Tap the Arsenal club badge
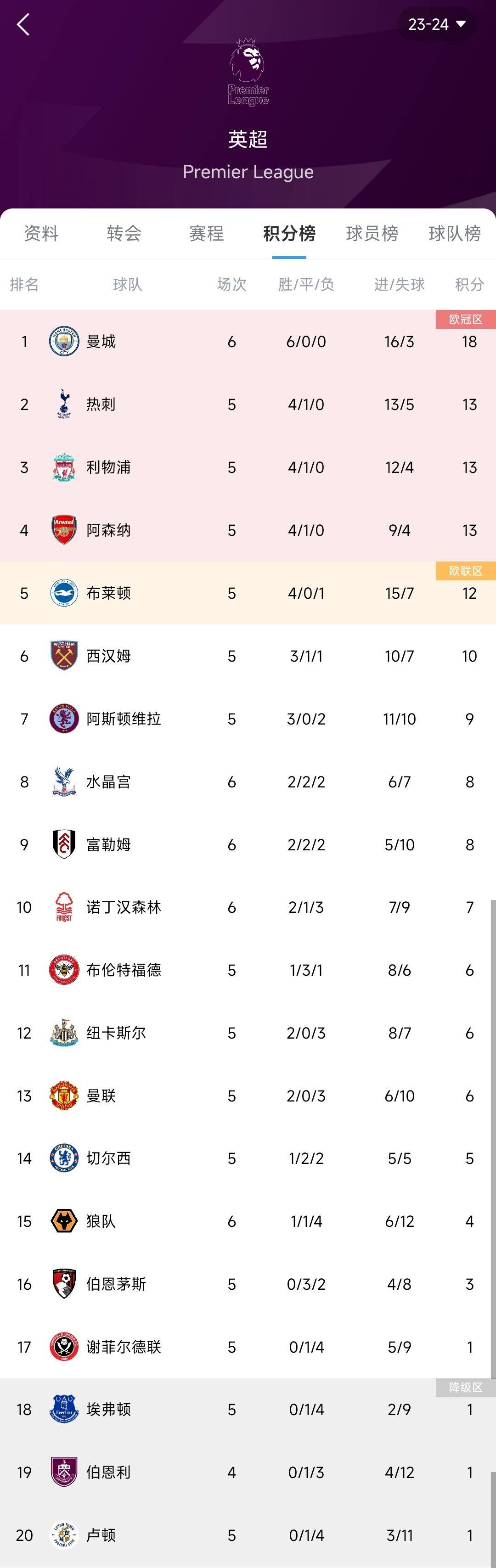Image resolution: width=496 pixels, height=1568 pixels. 64,530
